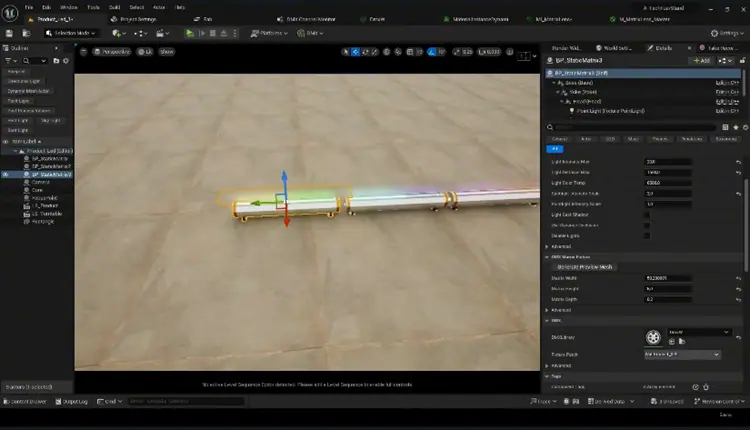Image resolution: width=750 pixels, height=430 pixels.
Task: Open the Fixture Patch combo box
Action: 682,354
